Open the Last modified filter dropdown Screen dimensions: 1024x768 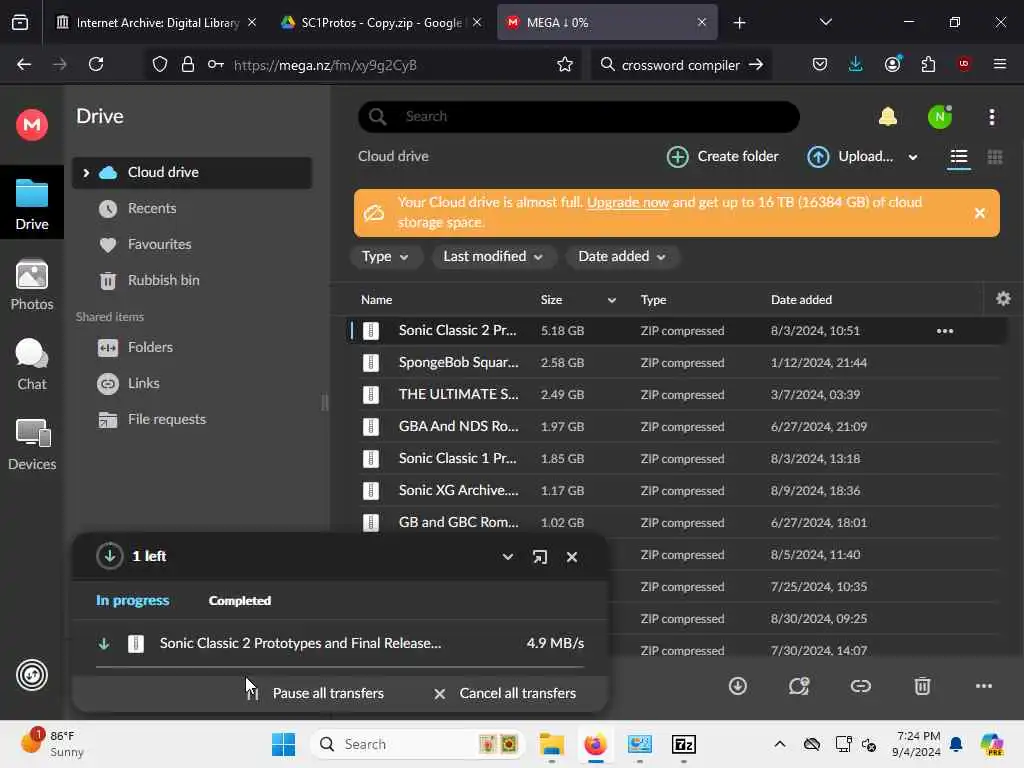click(x=493, y=257)
